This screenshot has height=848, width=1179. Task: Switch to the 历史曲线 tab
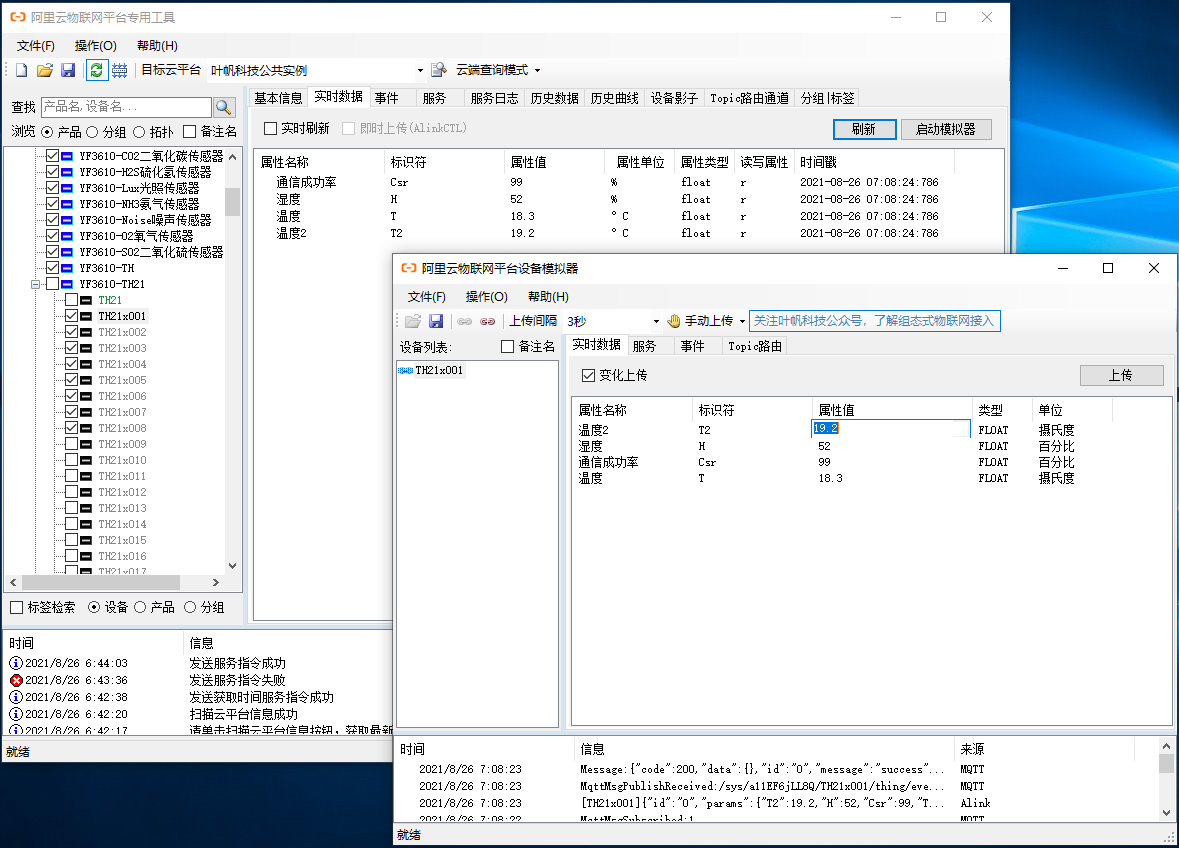point(614,98)
